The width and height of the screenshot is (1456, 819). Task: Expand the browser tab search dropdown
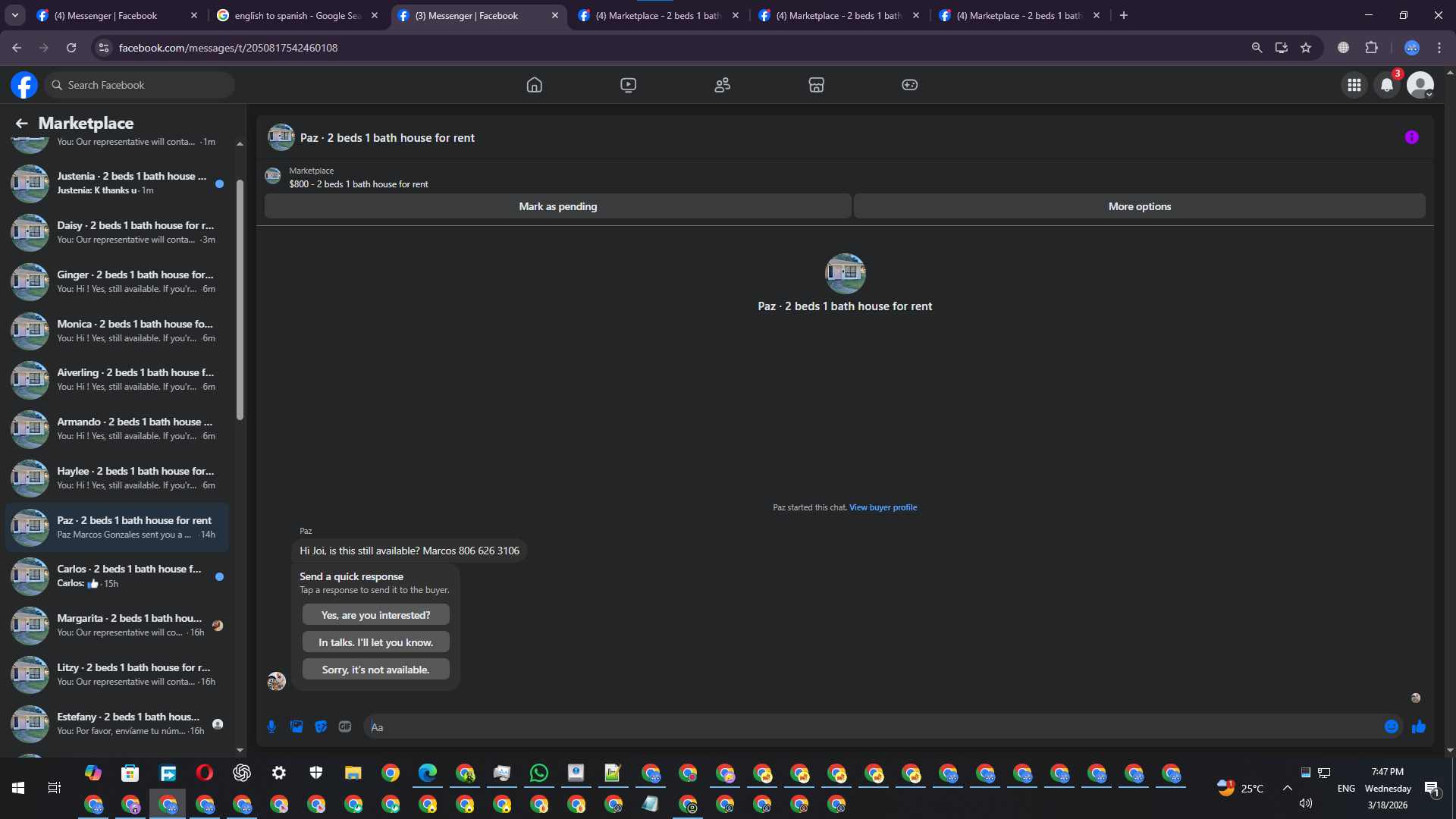pos(15,15)
